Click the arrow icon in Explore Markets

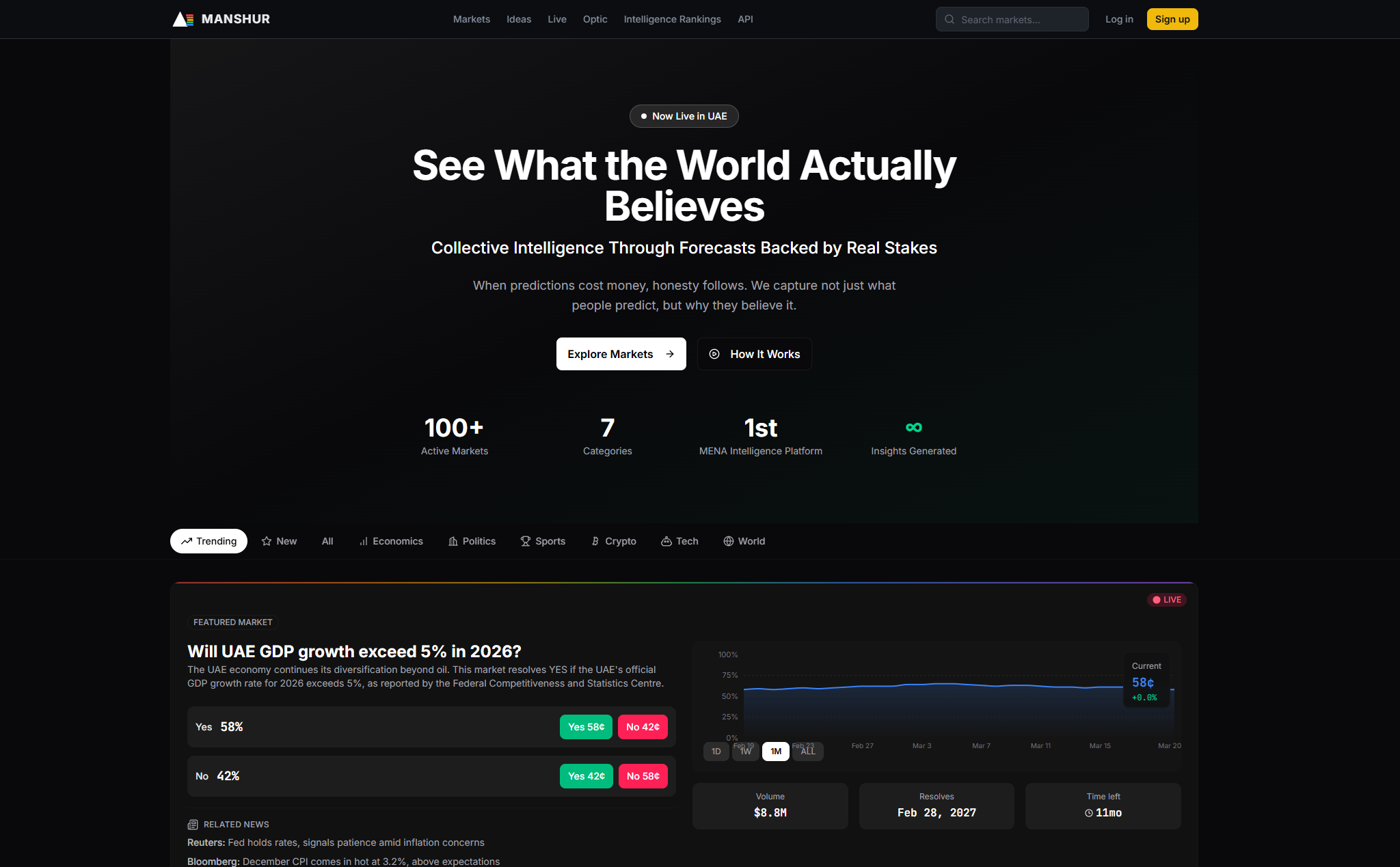point(670,354)
